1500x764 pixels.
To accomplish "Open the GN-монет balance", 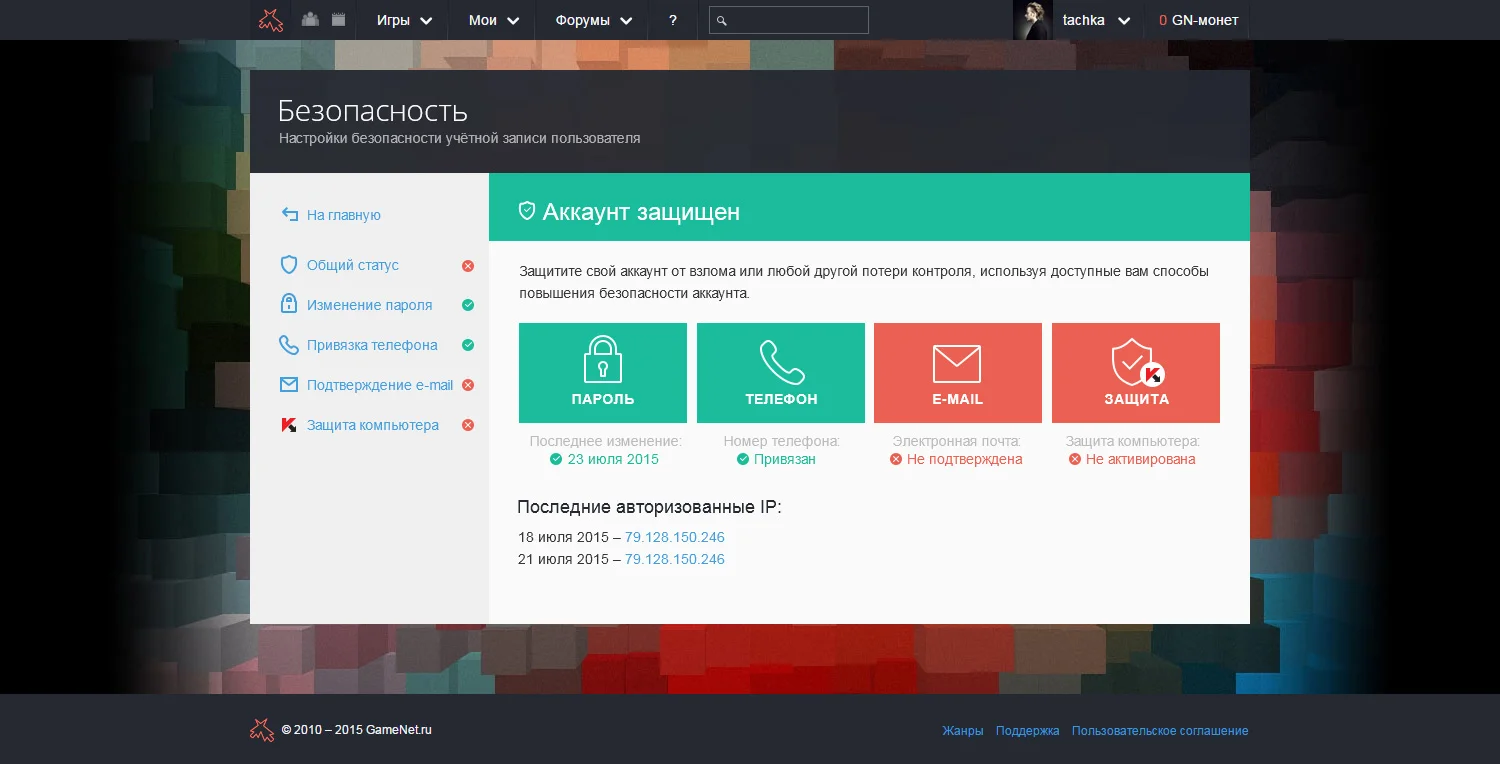I will tap(1198, 20).
